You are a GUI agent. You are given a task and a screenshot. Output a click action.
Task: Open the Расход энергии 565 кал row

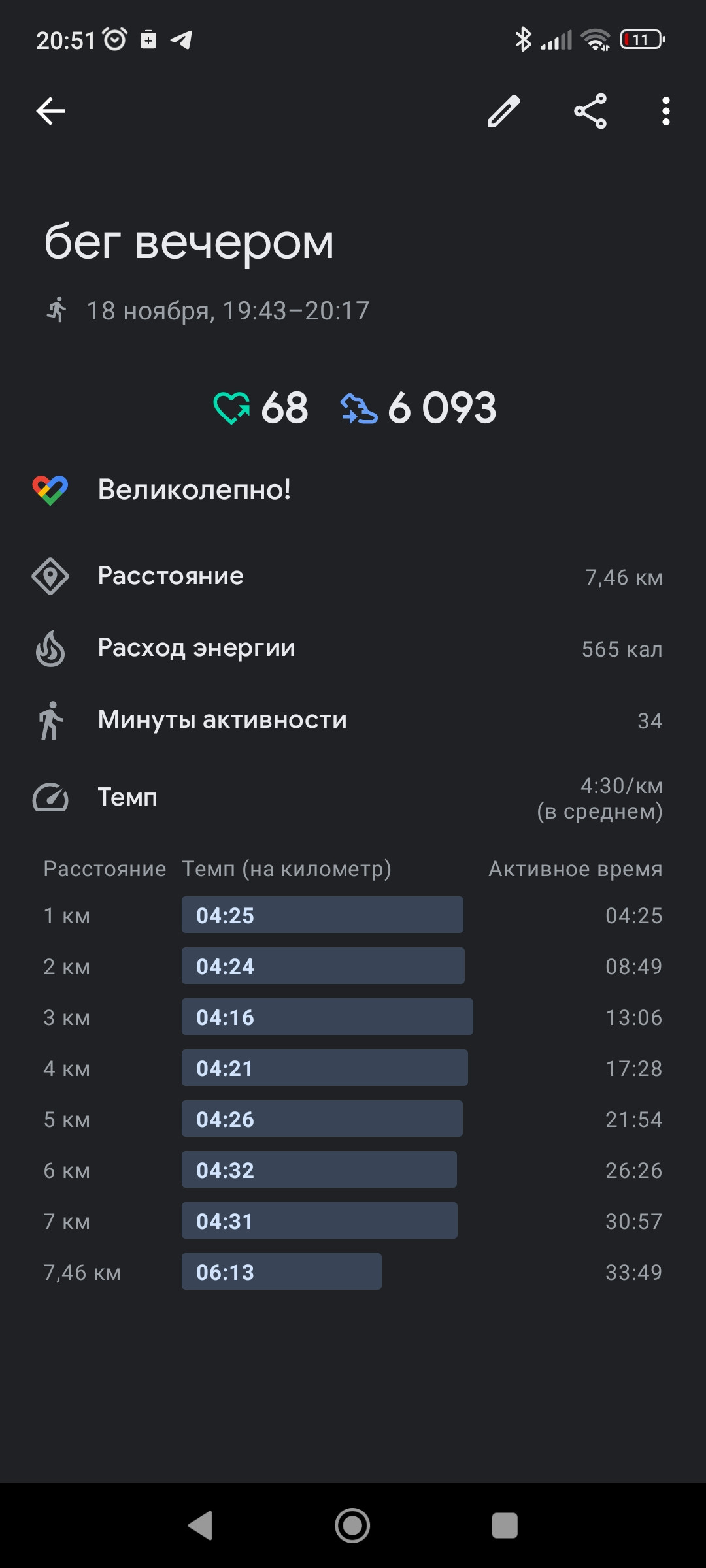tap(353, 648)
